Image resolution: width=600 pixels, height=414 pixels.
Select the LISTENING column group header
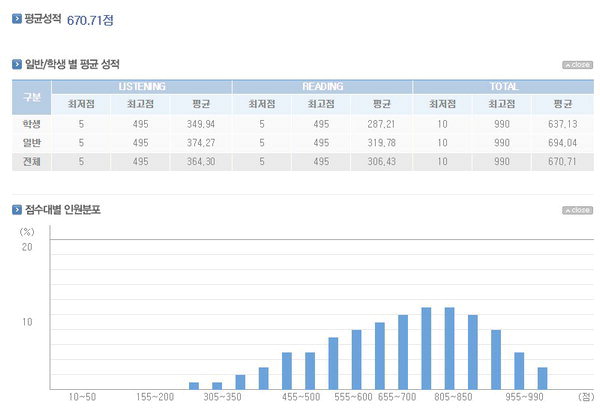(142, 86)
